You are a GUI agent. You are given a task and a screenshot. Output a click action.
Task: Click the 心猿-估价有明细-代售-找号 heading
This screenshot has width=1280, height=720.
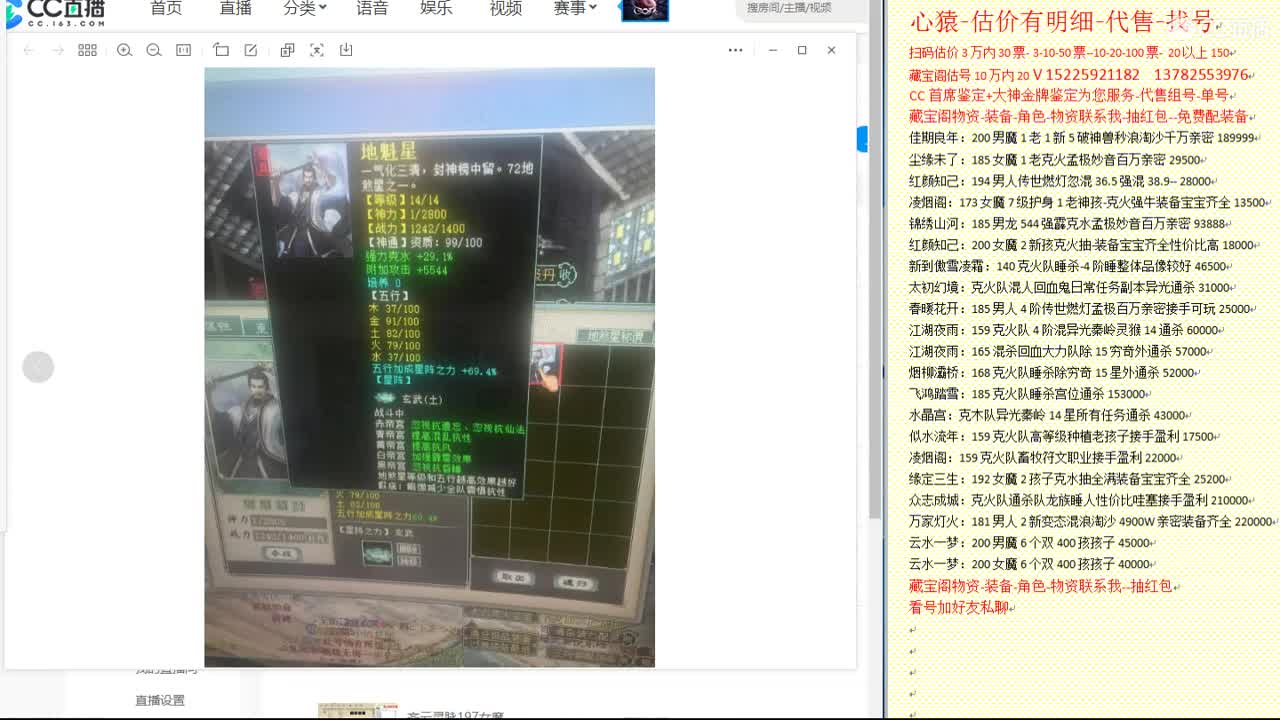(1062, 21)
